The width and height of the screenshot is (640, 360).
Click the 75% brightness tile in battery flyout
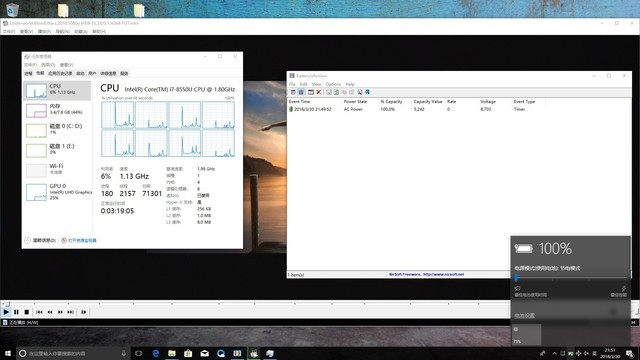(x=527, y=335)
